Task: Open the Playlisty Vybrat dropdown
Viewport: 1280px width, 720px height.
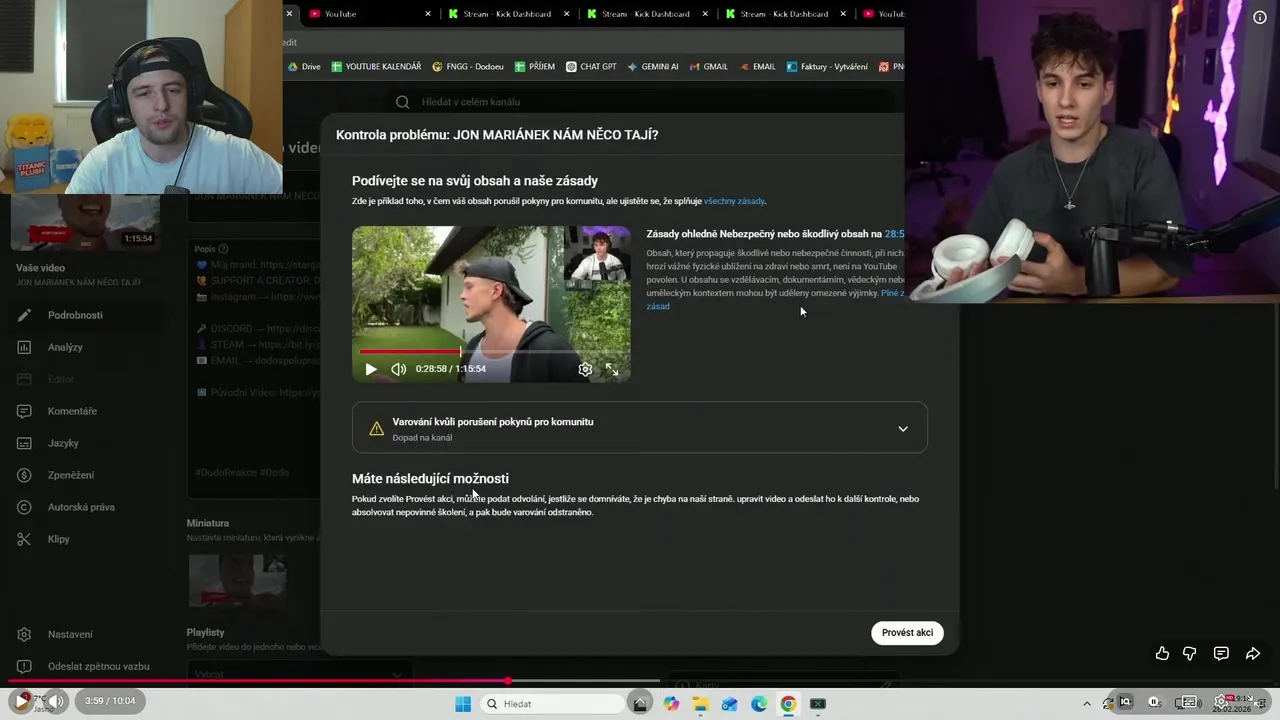Action: click(x=299, y=673)
